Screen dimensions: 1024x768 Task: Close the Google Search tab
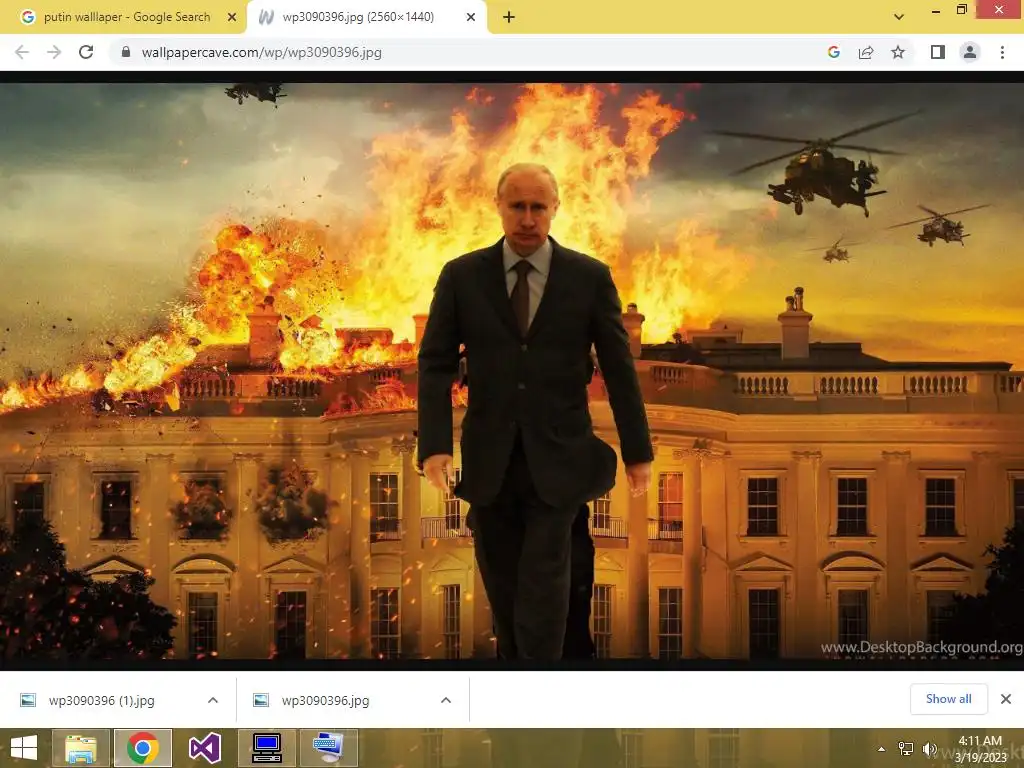click(232, 17)
